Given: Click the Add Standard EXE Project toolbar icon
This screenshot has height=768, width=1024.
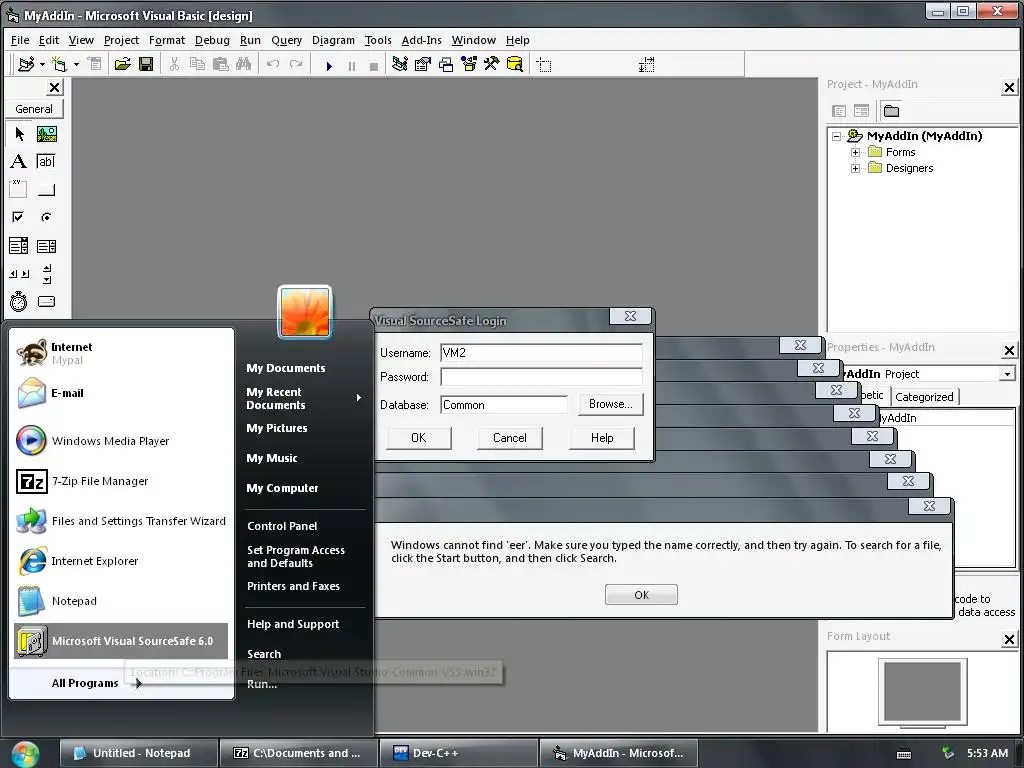Looking at the screenshot, I should 26,64.
